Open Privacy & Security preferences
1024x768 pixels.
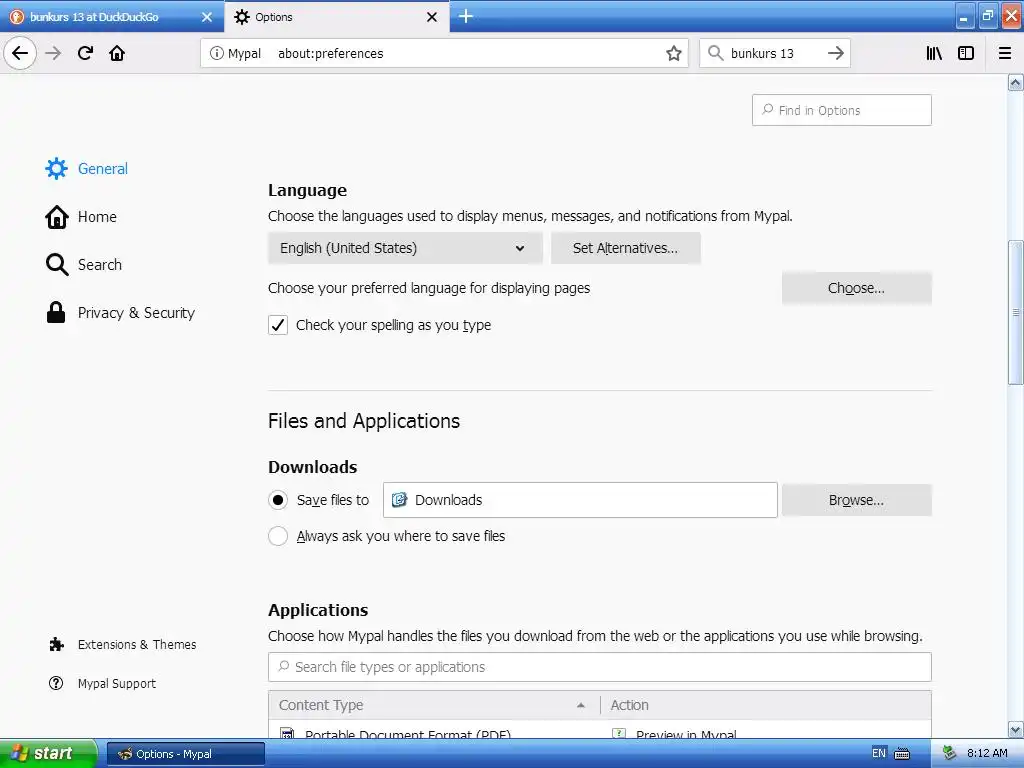click(x=120, y=313)
